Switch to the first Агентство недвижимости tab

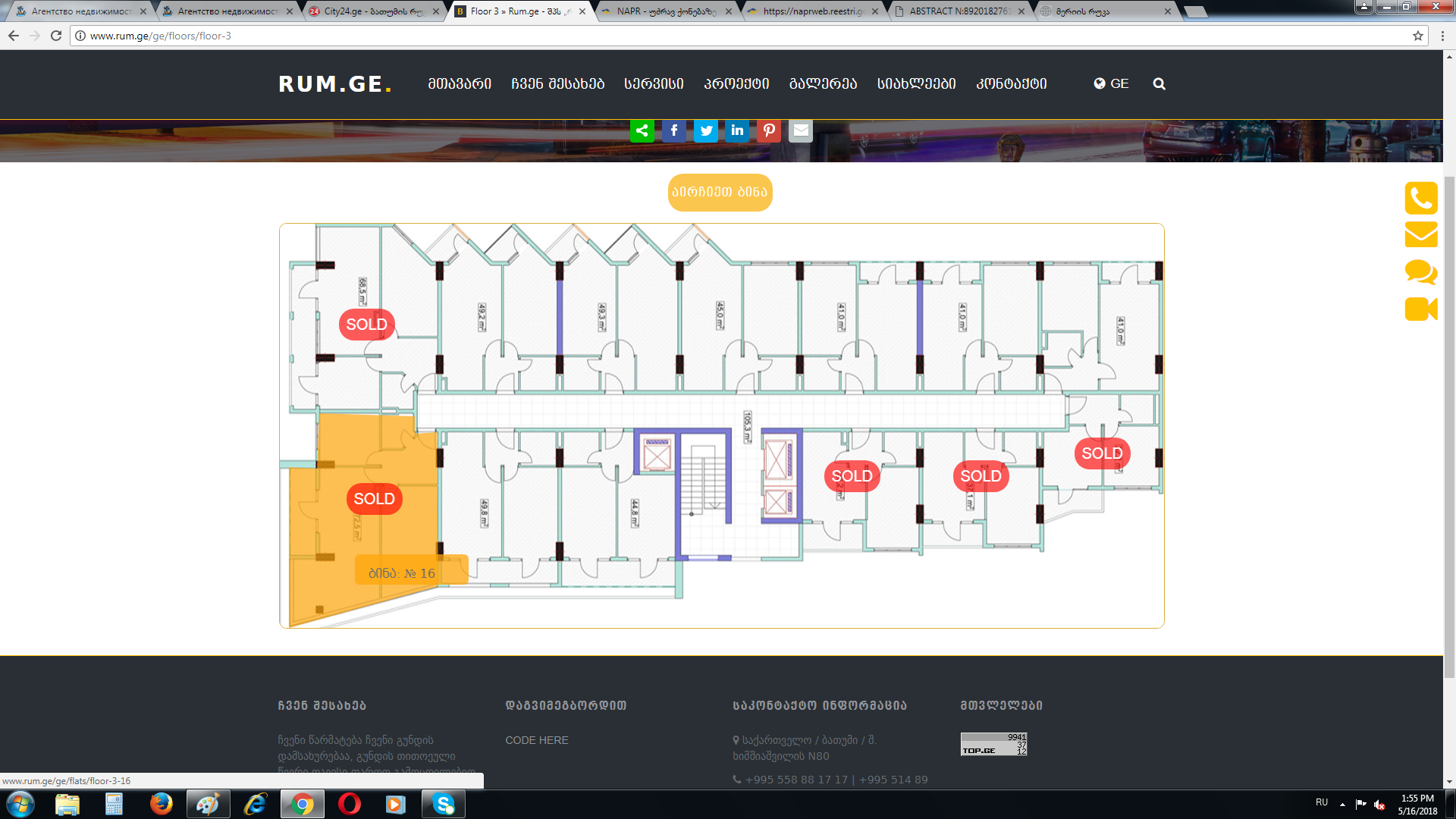[80, 11]
